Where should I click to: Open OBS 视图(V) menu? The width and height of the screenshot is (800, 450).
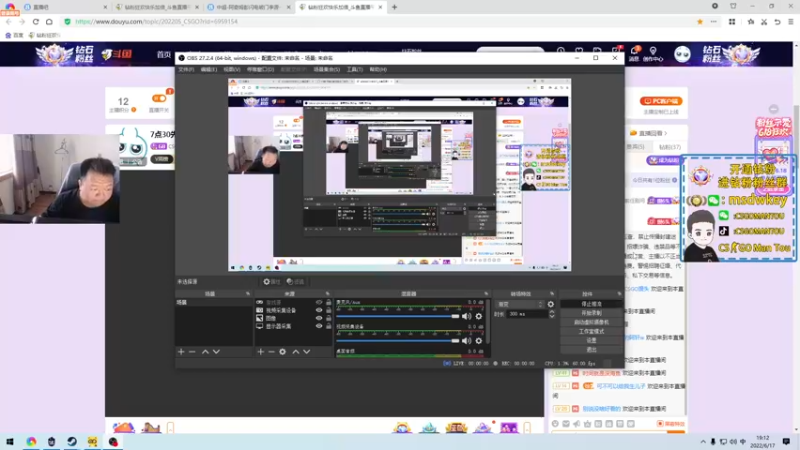(232, 69)
